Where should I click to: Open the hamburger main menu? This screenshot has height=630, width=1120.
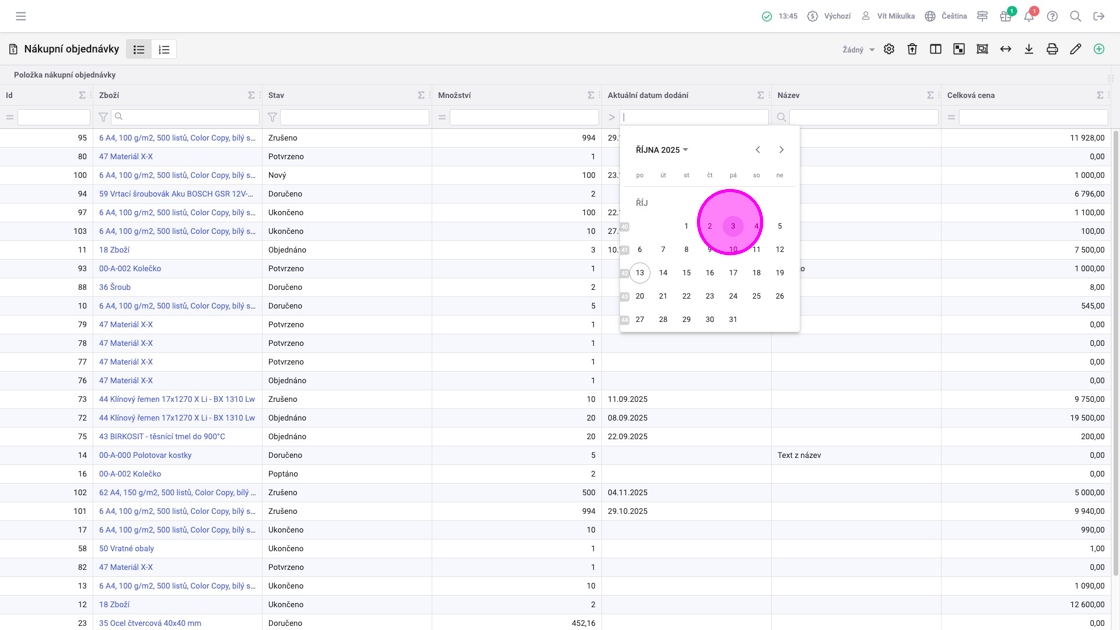[x=21, y=16]
